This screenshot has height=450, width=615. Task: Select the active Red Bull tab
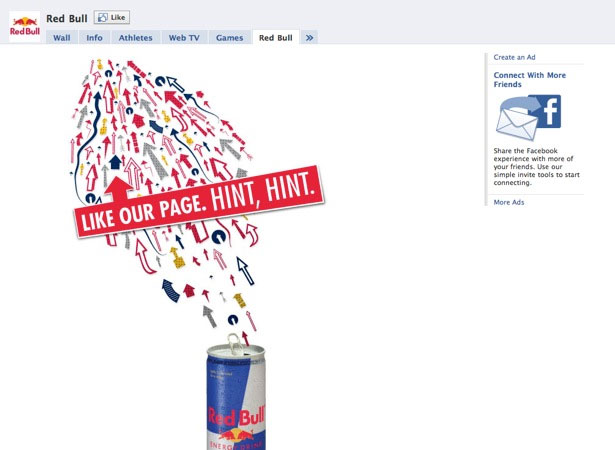(x=276, y=38)
